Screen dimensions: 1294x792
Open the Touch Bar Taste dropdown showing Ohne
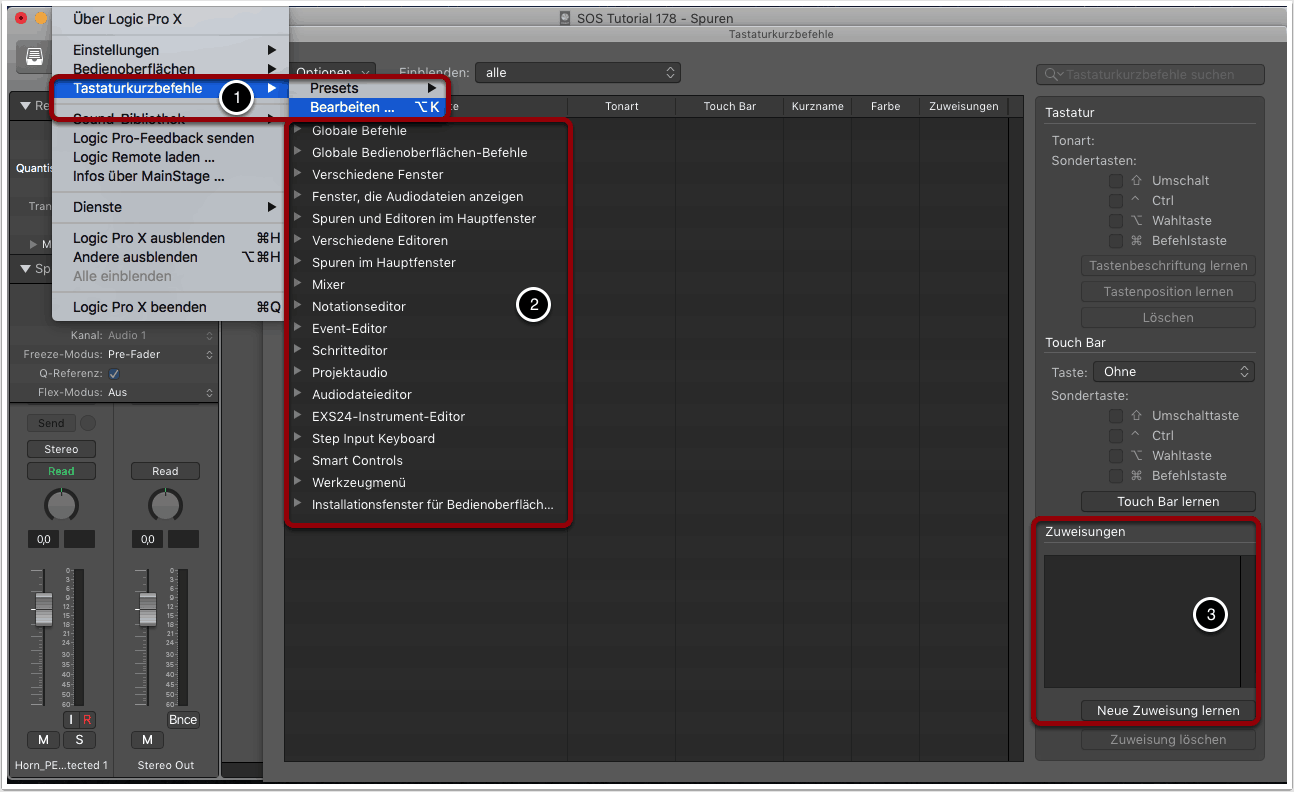1173,372
